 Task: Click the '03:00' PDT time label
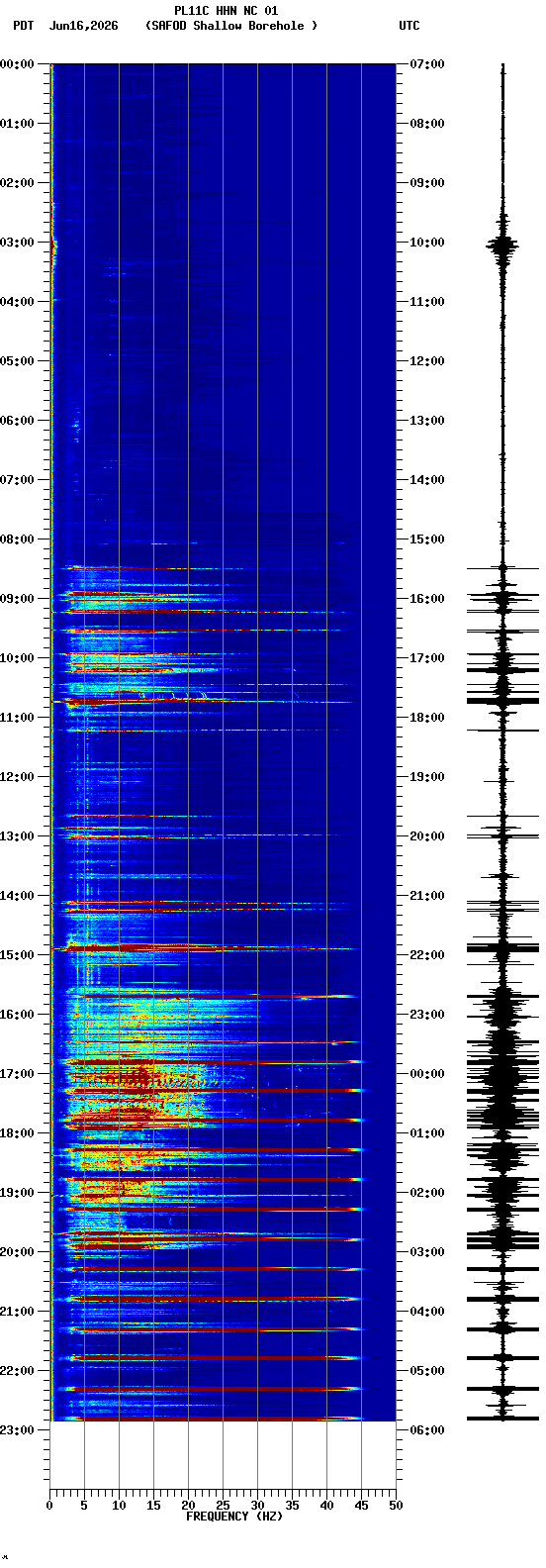[18, 243]
